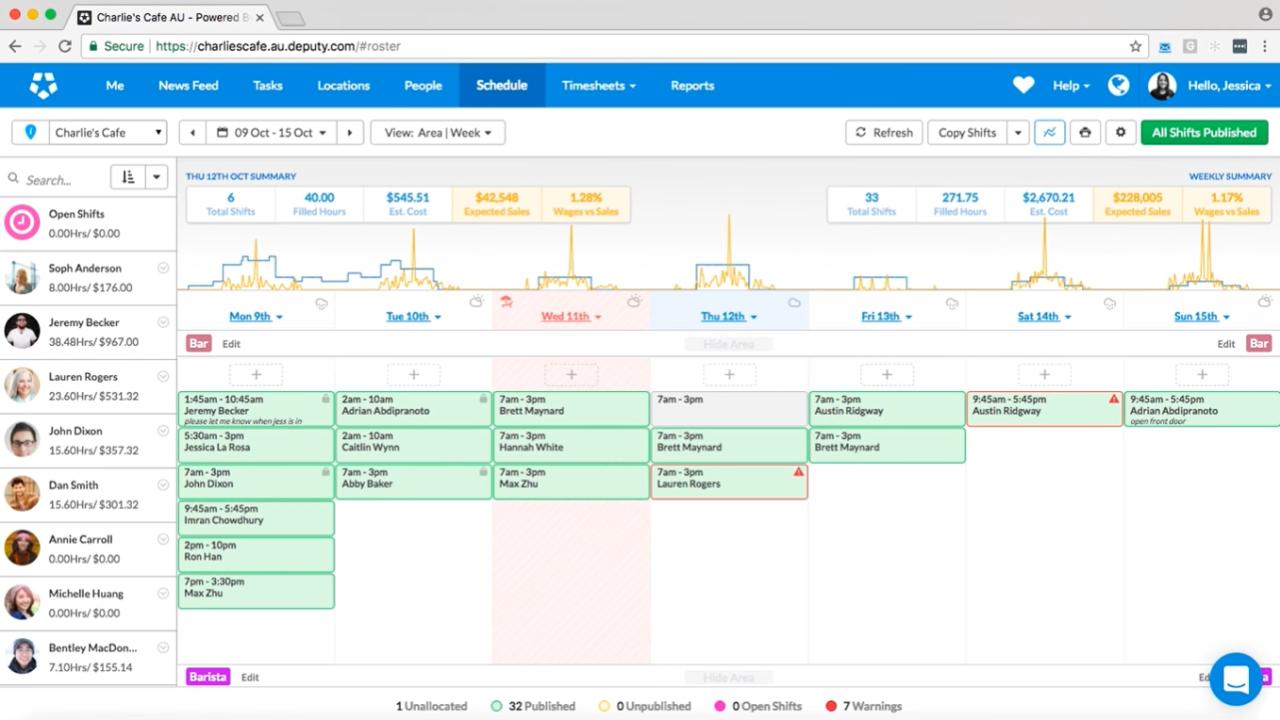
Task: Hide the Bar area row
Action: (x=728, y=343)
